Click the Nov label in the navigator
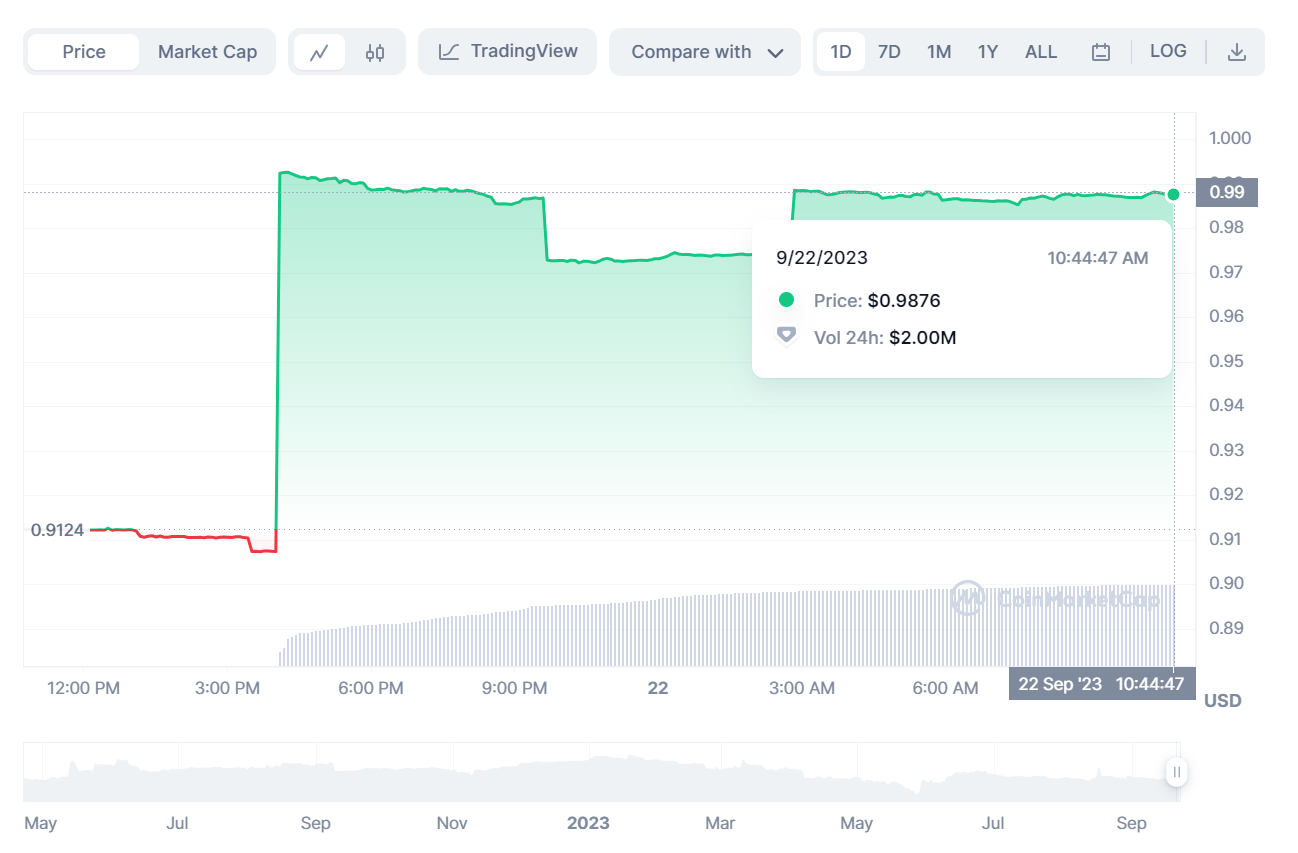1298x853 pixels. 452,823
